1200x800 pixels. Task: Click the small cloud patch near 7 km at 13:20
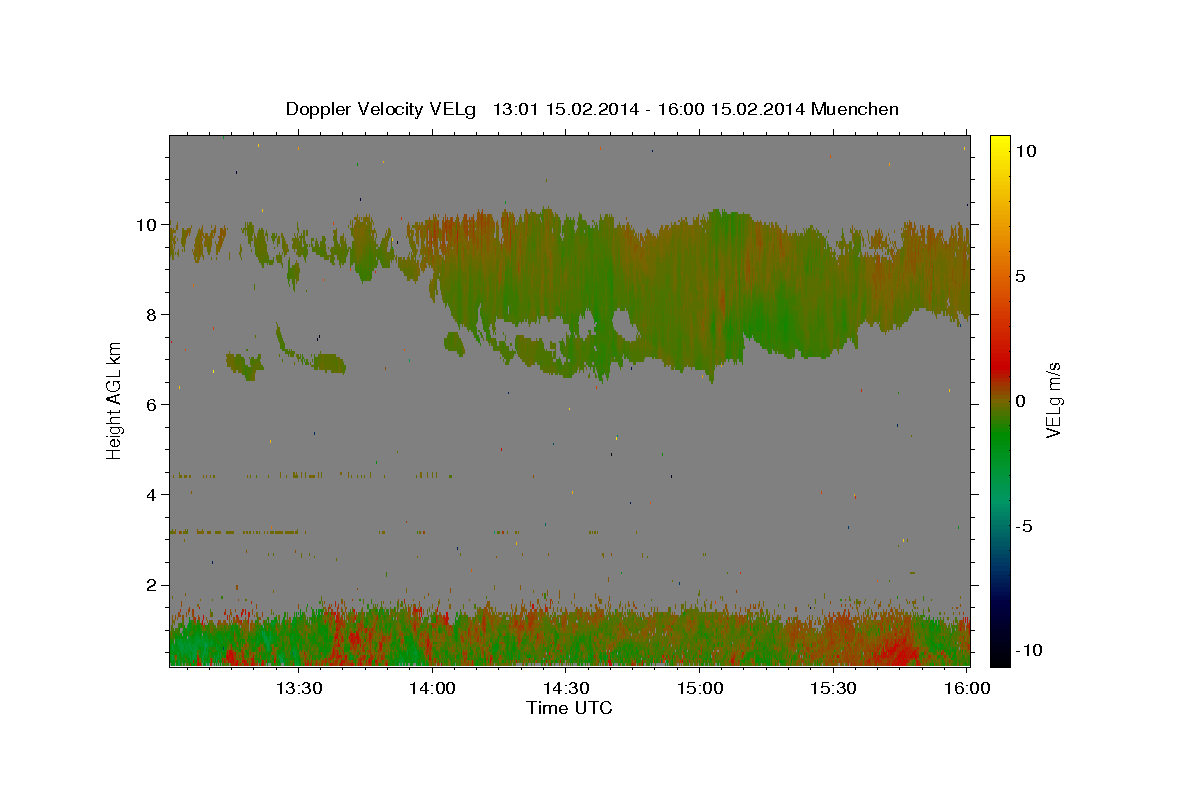click(x=245, y=365)
